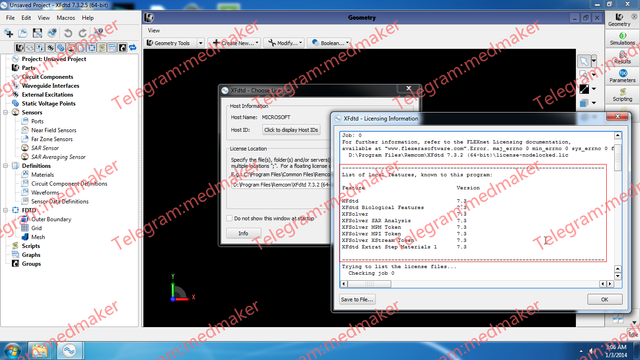Image resolution: width=640 pixels, height=360 pixels.
Task: Open the Simulations workspace button
Action: click(x=622, y=38)
